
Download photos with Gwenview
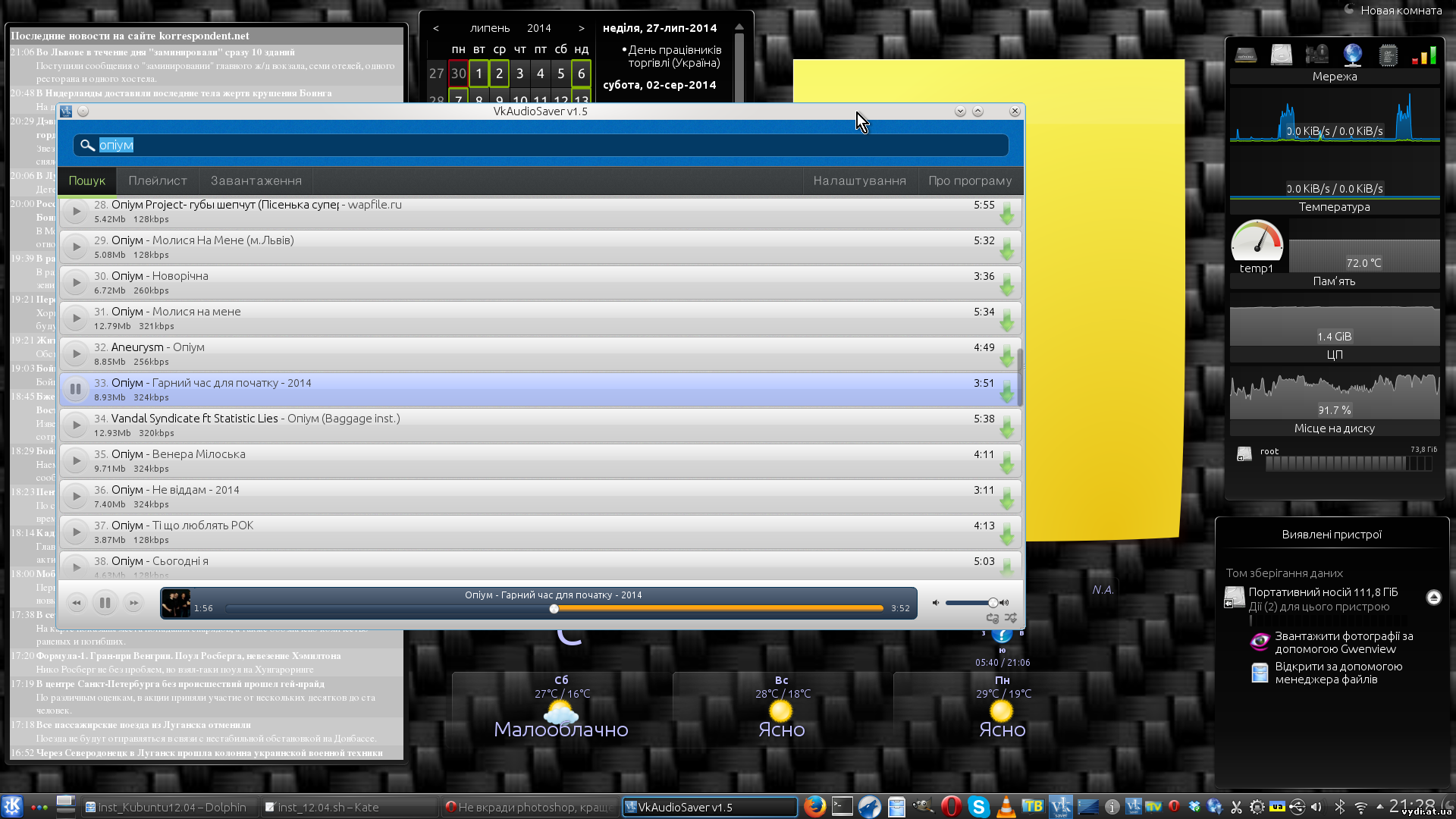1332,642
